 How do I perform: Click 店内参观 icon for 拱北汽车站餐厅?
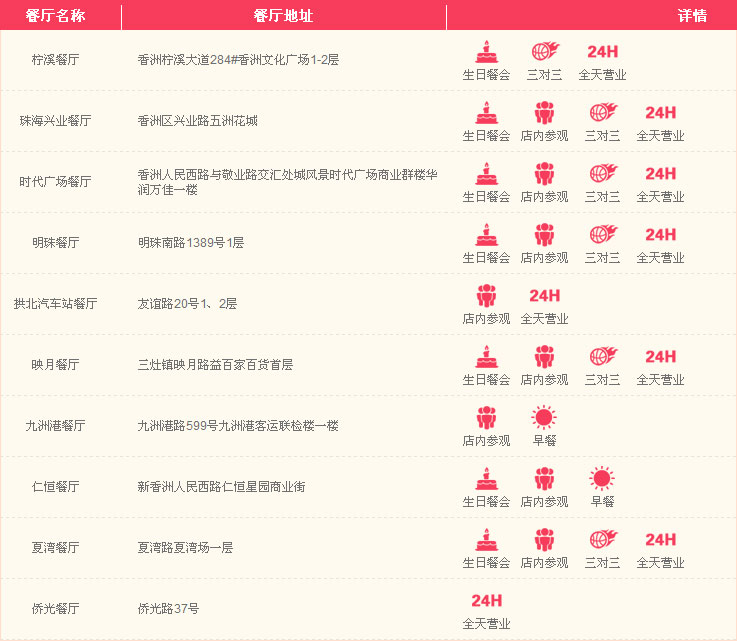486,296
